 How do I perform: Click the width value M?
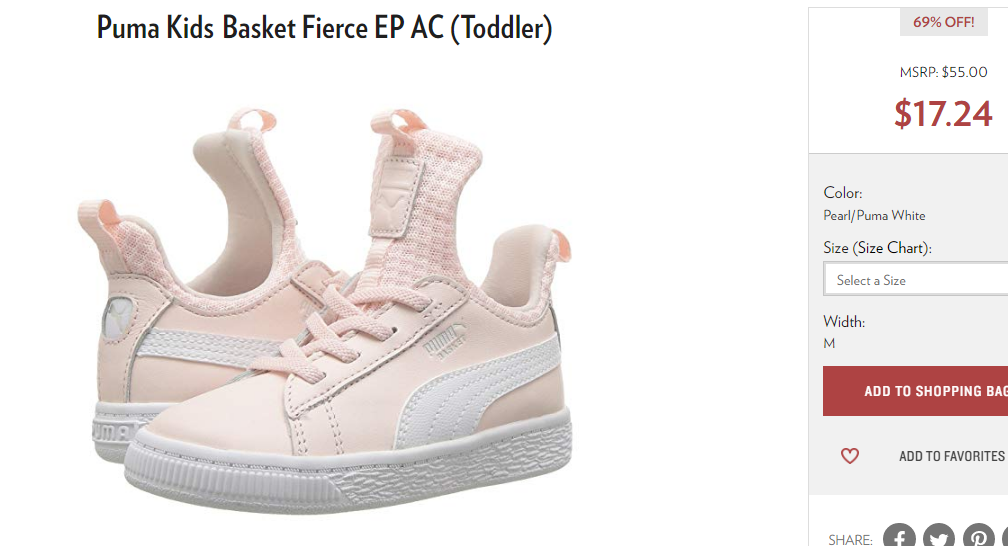pos(829,343)
